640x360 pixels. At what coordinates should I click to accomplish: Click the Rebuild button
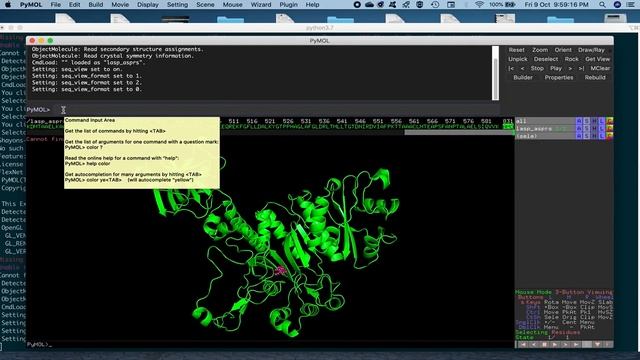coord(595,77)
